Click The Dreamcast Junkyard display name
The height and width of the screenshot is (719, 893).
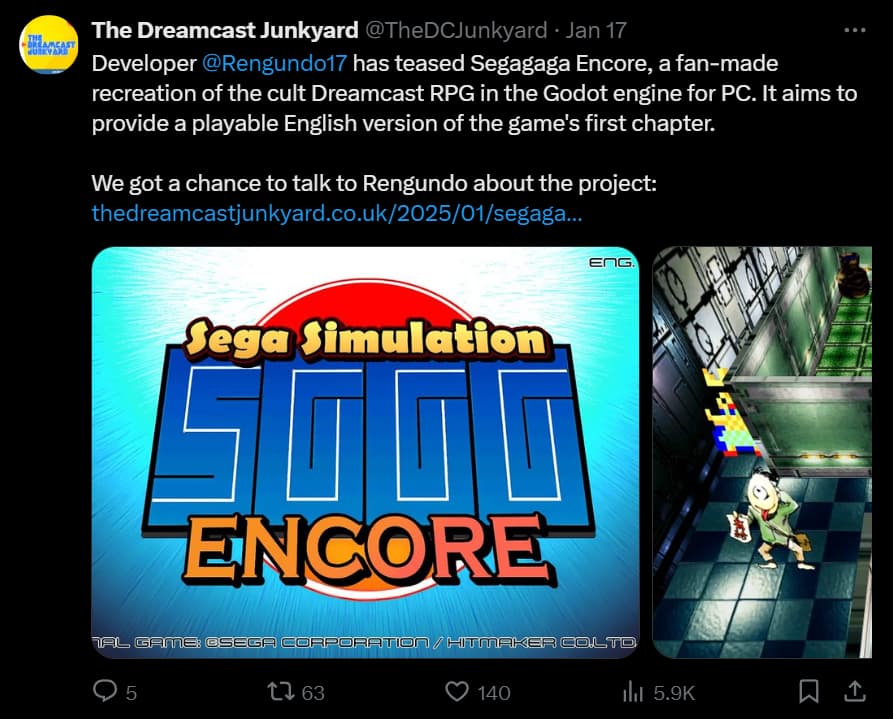[x=225, y=30]
